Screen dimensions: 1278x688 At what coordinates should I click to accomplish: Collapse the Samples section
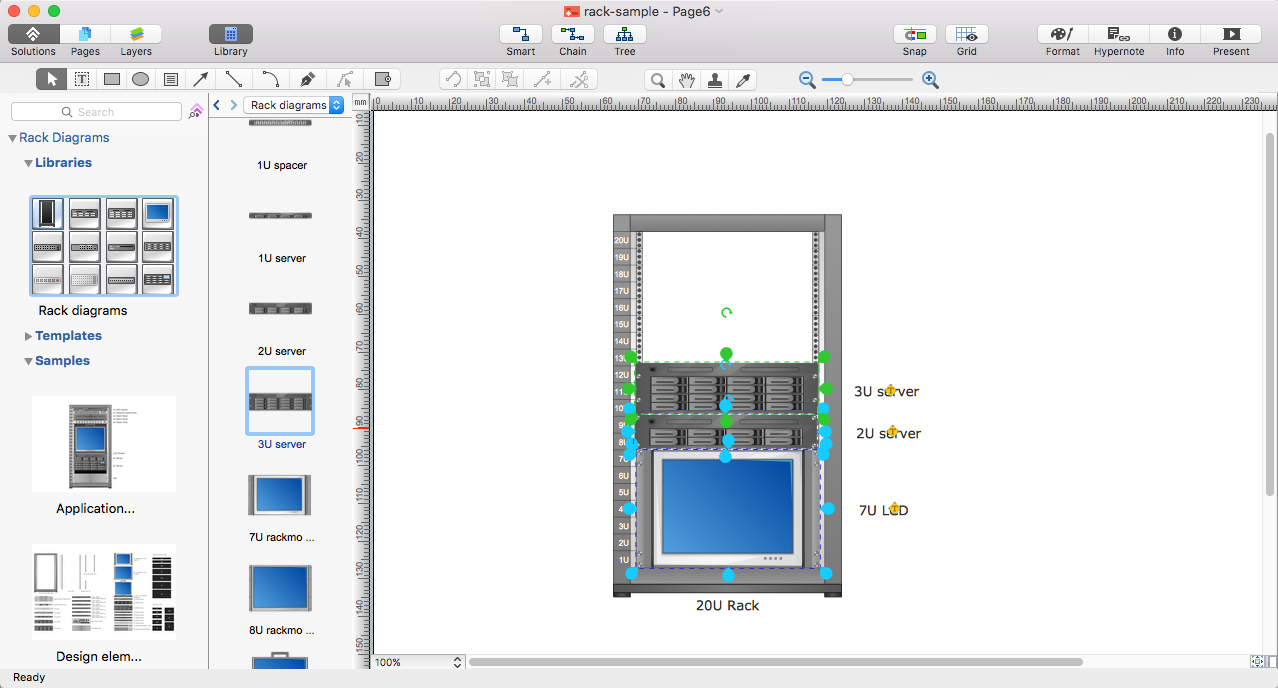(64, 360)
